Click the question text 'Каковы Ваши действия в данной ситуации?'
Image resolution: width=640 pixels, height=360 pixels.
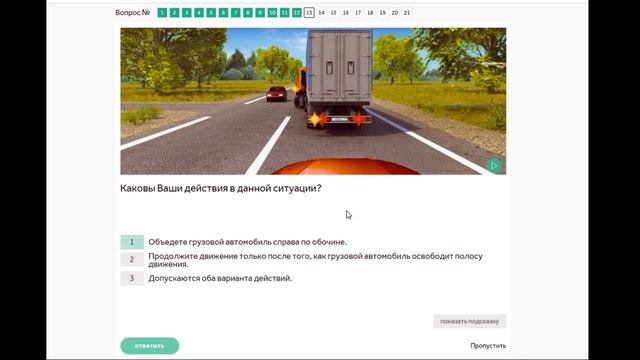pos(221,188)
